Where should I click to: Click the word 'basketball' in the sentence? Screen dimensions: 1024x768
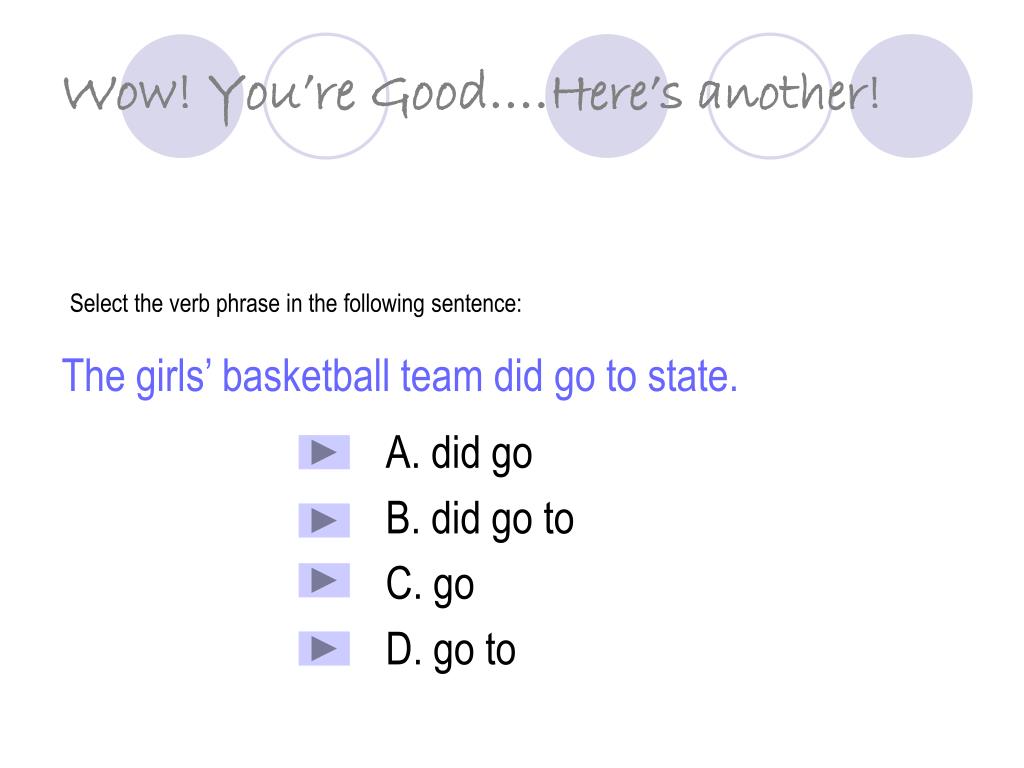click(x=306, y=376)
